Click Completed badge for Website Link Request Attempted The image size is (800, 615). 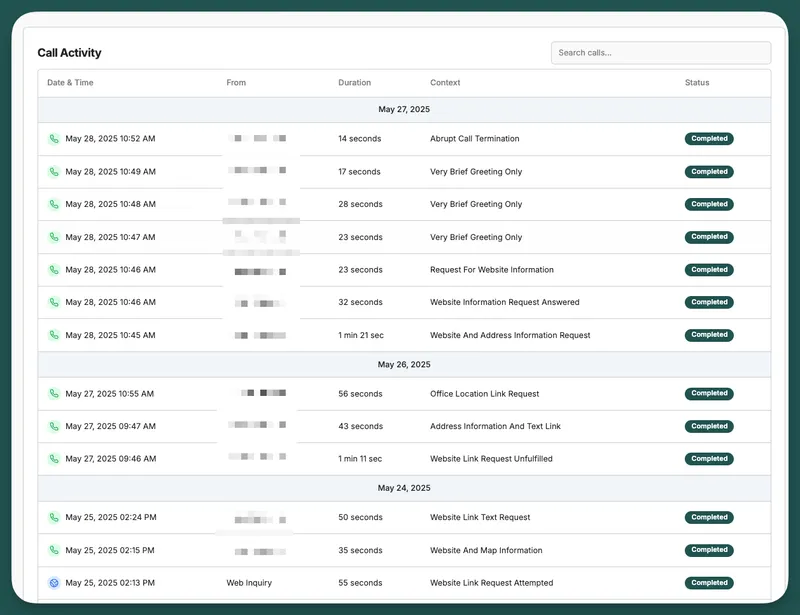click(x=709, y=583)
